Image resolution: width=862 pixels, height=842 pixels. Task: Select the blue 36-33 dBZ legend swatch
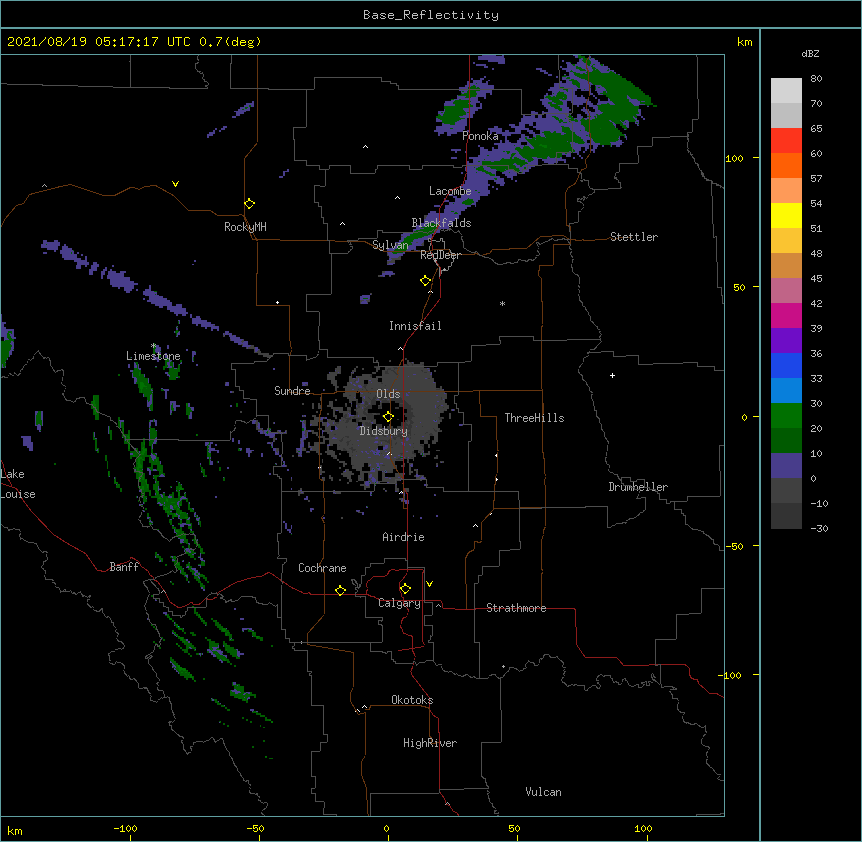pyautogui.click(x=786, y=365)
